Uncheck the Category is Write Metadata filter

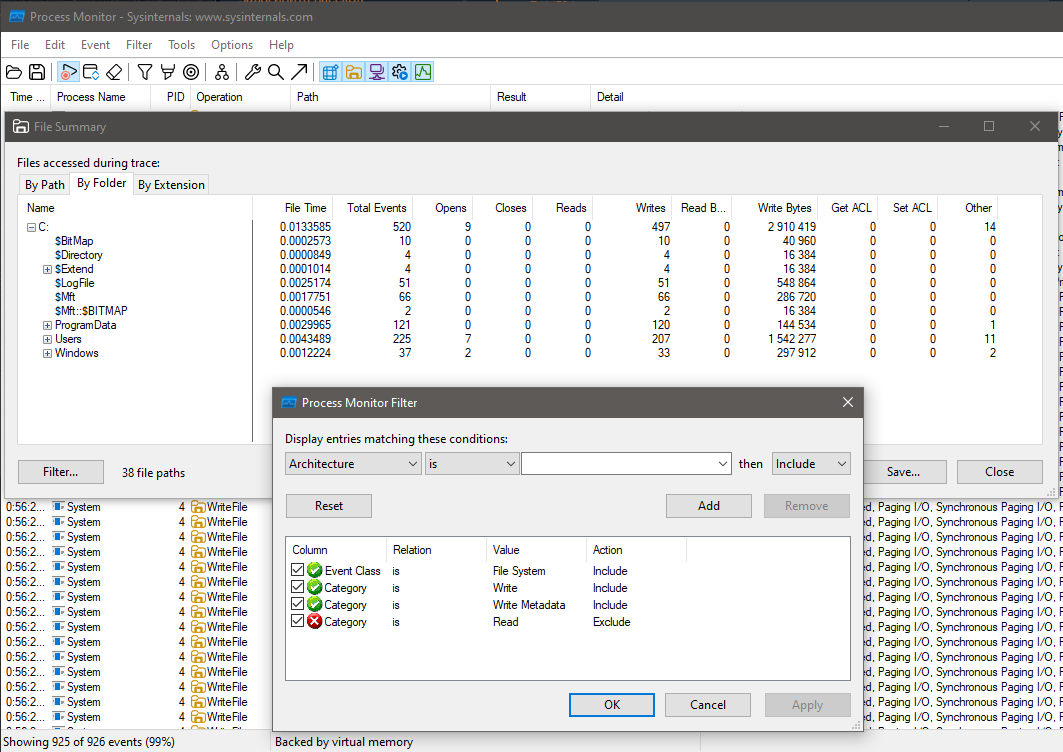click(x=297, y=604)
